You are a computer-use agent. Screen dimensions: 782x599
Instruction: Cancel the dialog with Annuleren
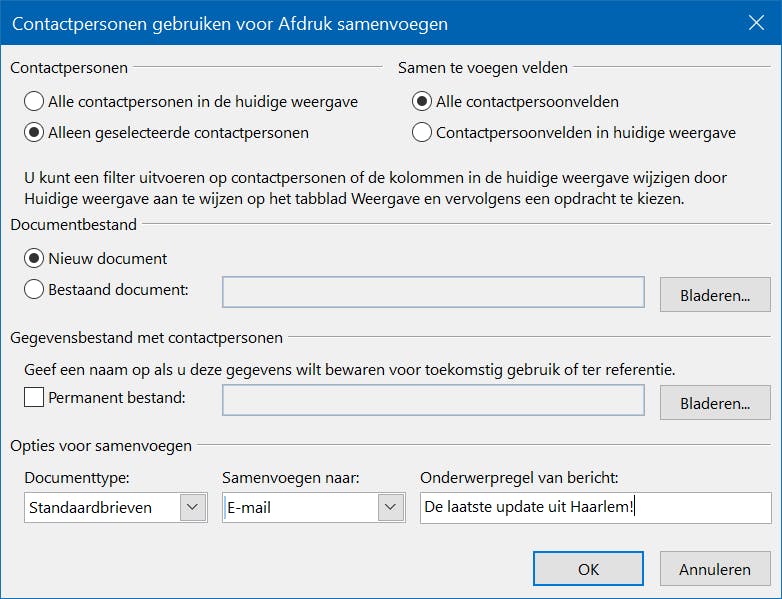tap(715, 569)
